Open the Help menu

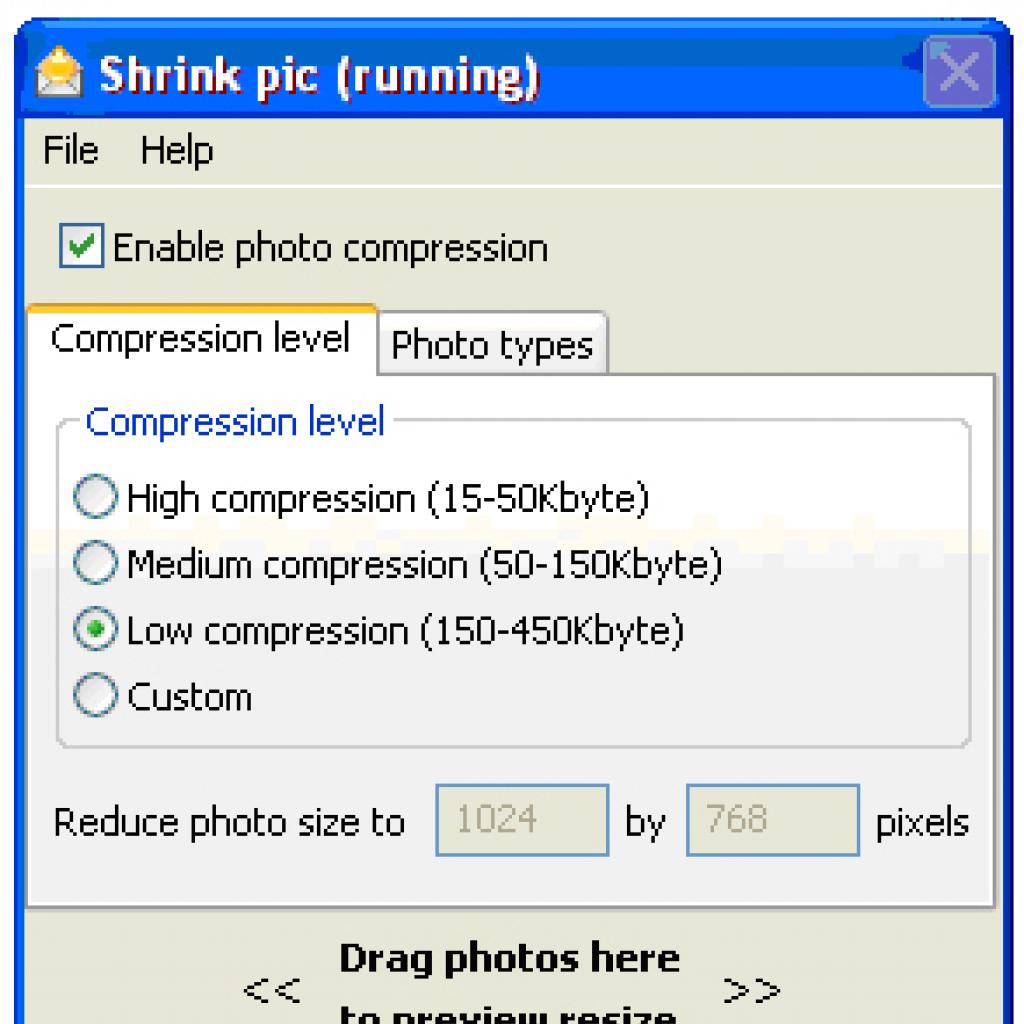pyautogui.click(x=177, y=150)
